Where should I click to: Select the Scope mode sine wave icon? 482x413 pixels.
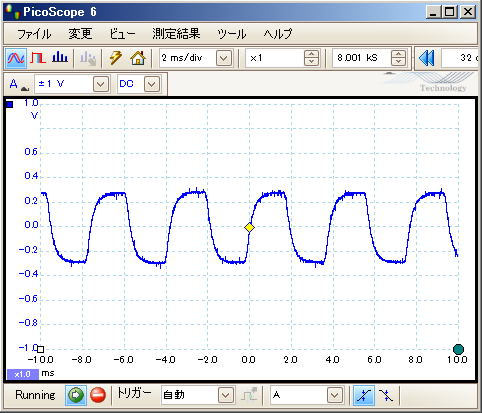[16, 58]
